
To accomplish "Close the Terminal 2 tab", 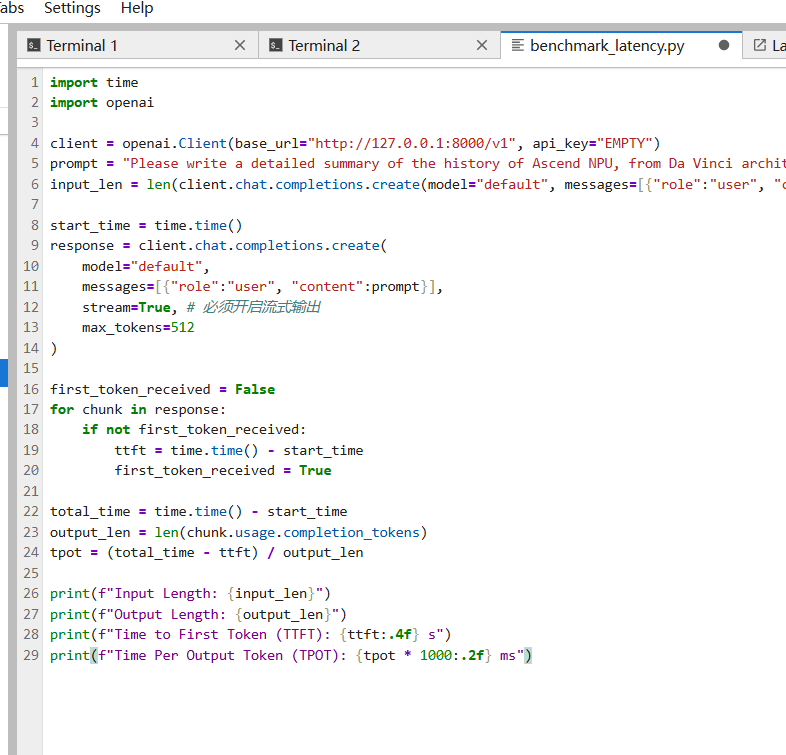I will [x=482, y=46].
